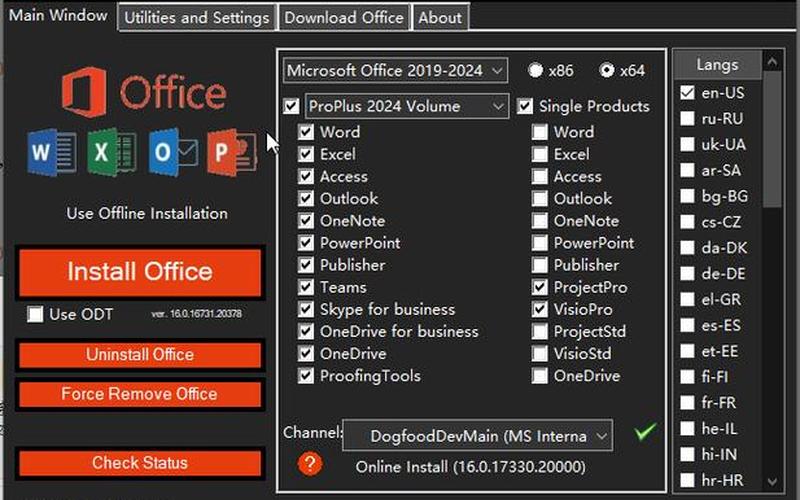Open the Utilities and Settings tab
Image resolution: width=800 pixels, height=500 pixels.
pyautogui.click(x=197, y=17)
